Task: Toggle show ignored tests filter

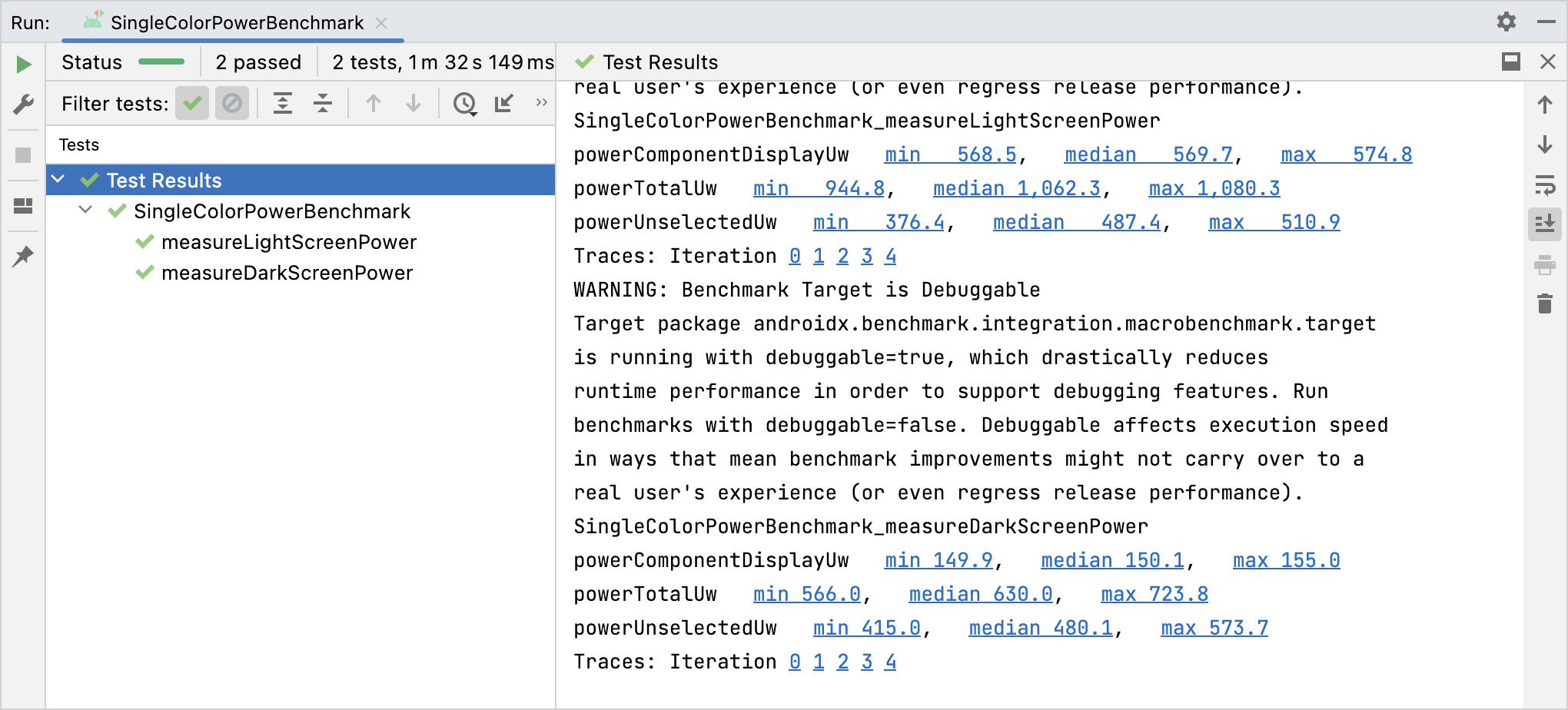Action: [x=232, y=103]
